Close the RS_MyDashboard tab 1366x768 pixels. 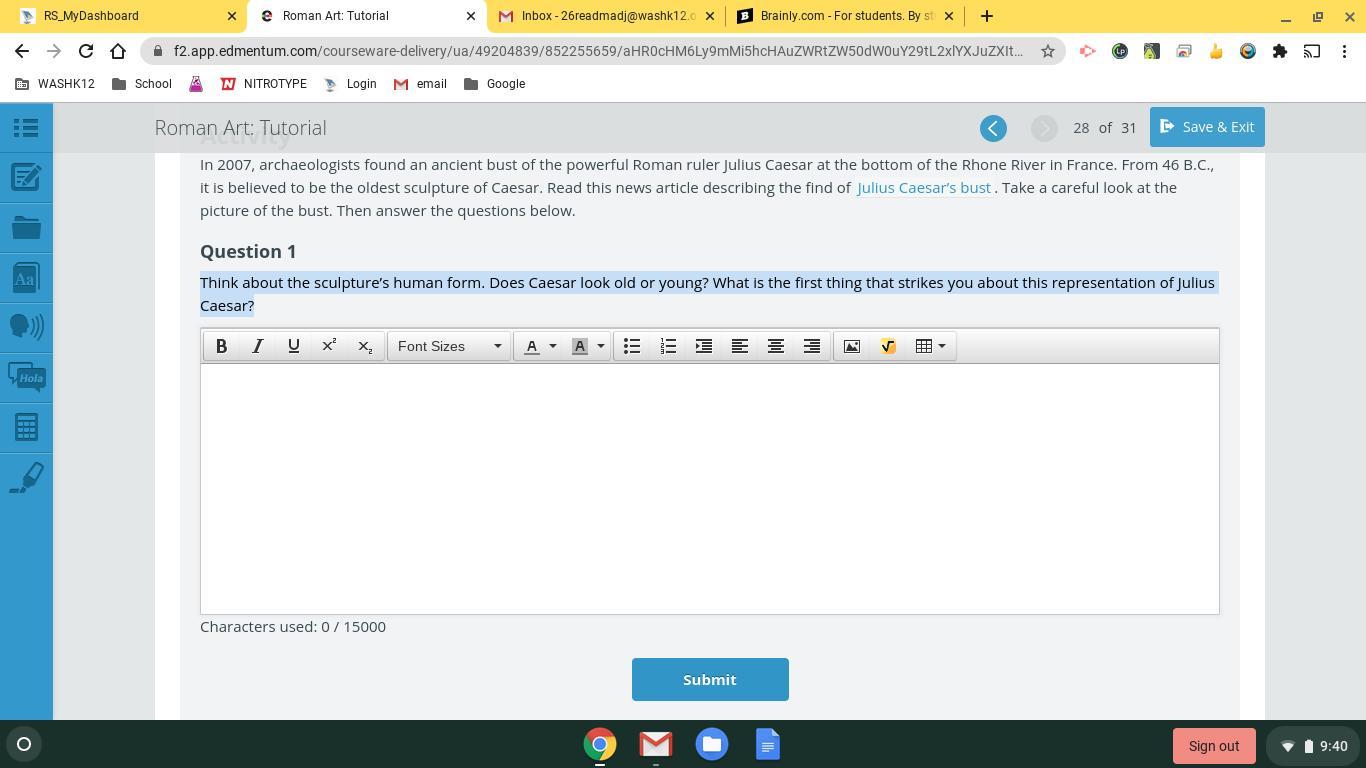coord(232,16)
